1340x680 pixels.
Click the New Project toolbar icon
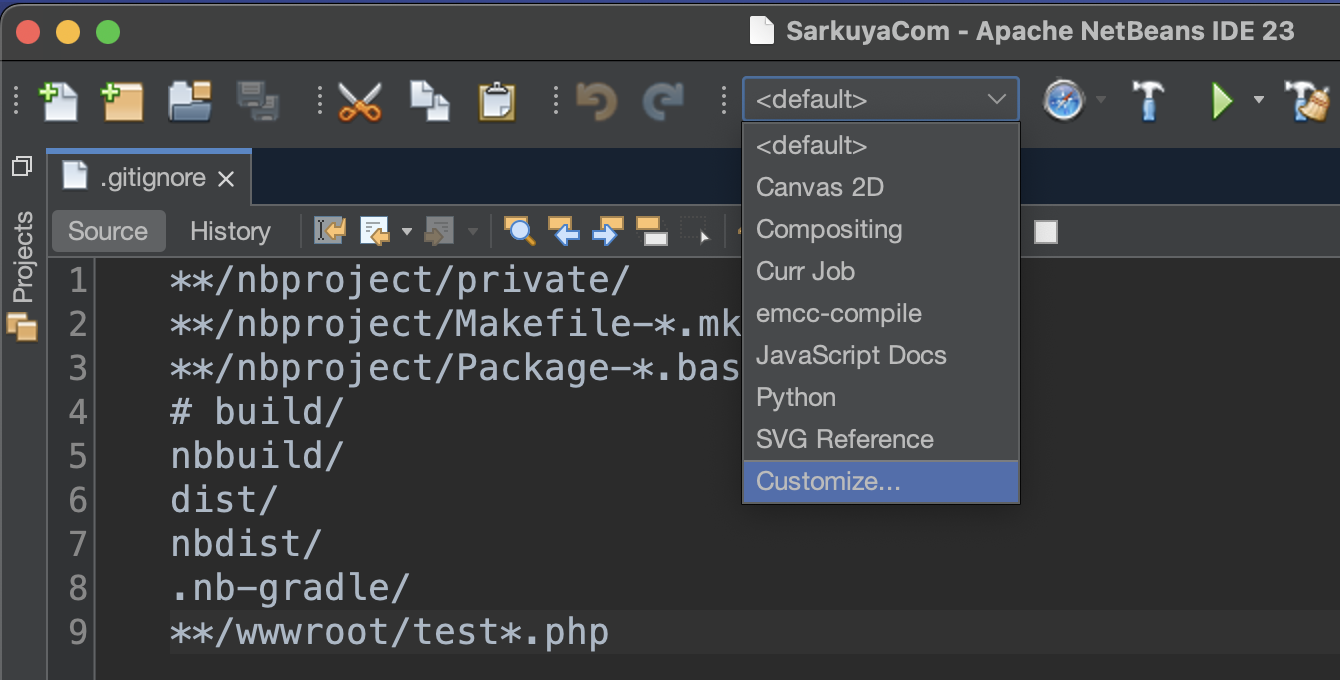tap(122, 100)
